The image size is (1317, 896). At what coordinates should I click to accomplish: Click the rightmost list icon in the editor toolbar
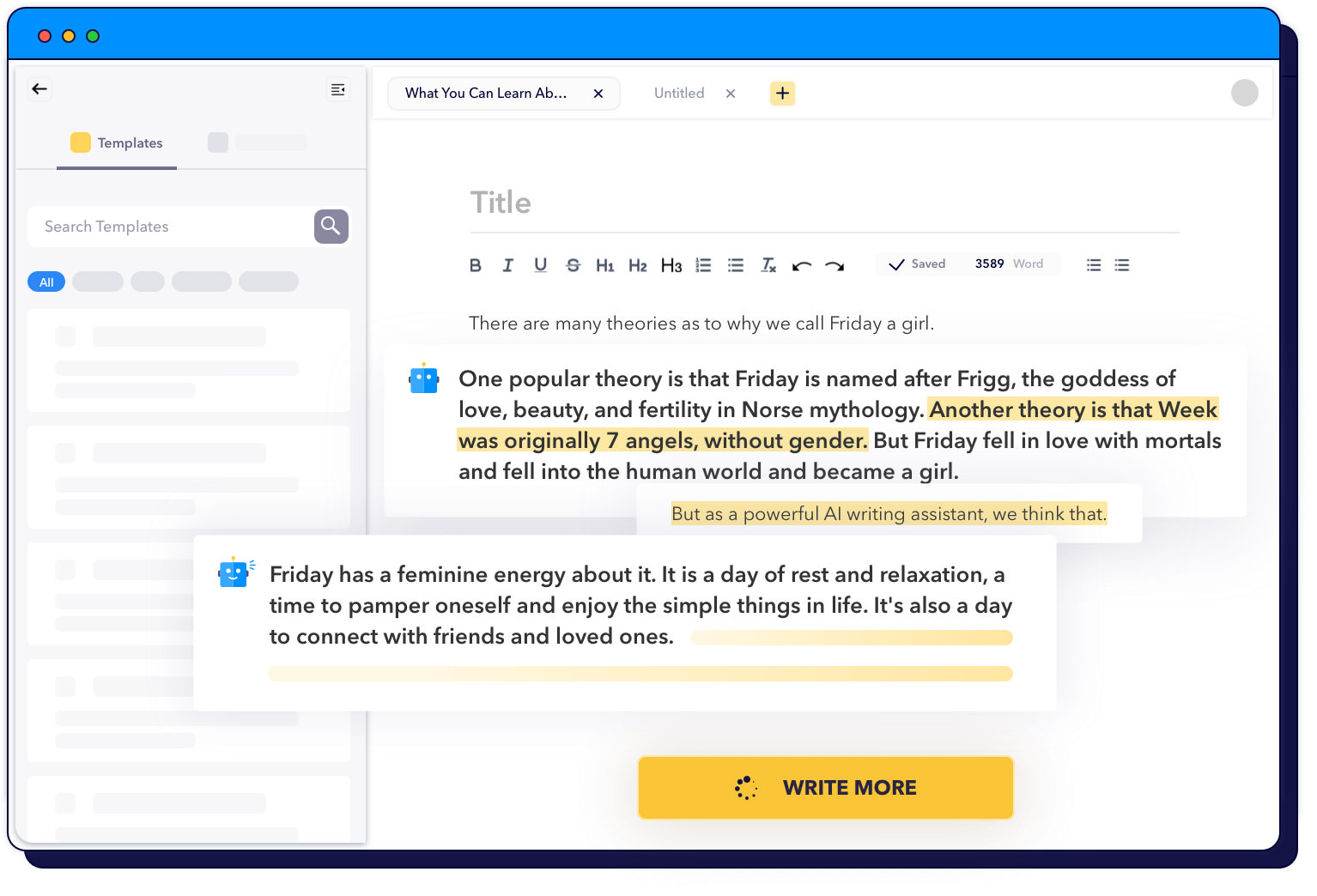pyautogui.click(x=1122, y=265)
